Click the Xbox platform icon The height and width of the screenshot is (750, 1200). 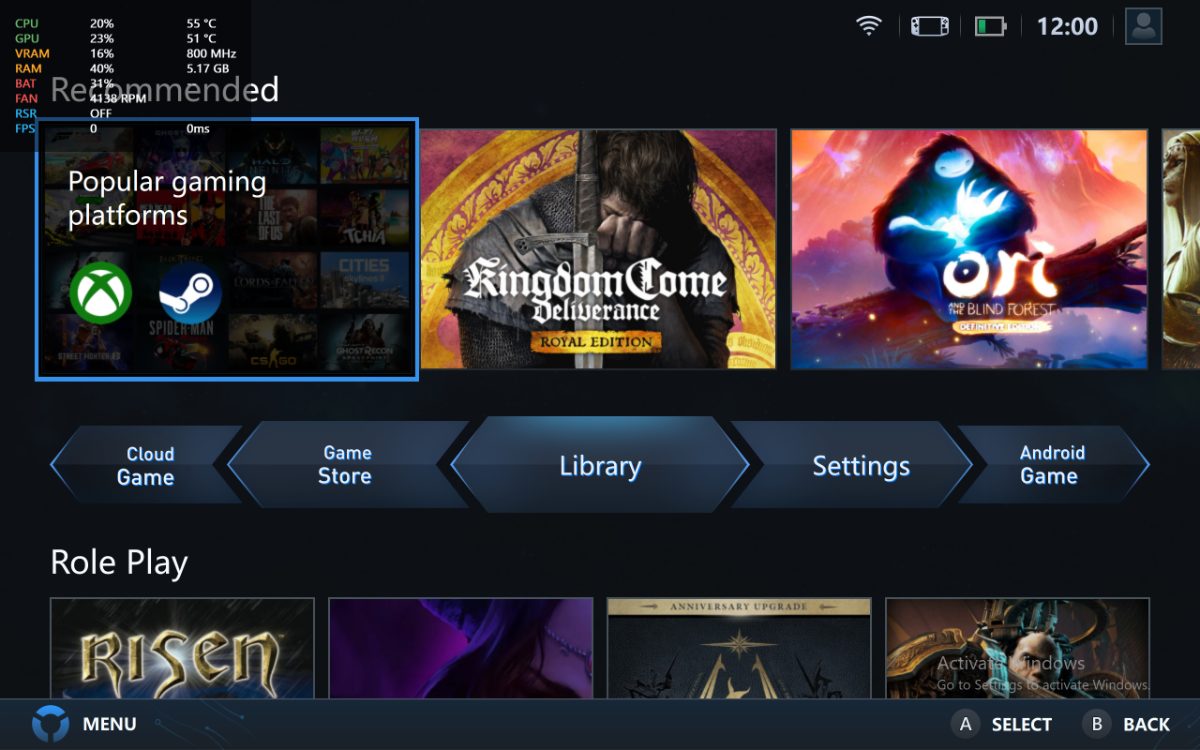(100, 293)
